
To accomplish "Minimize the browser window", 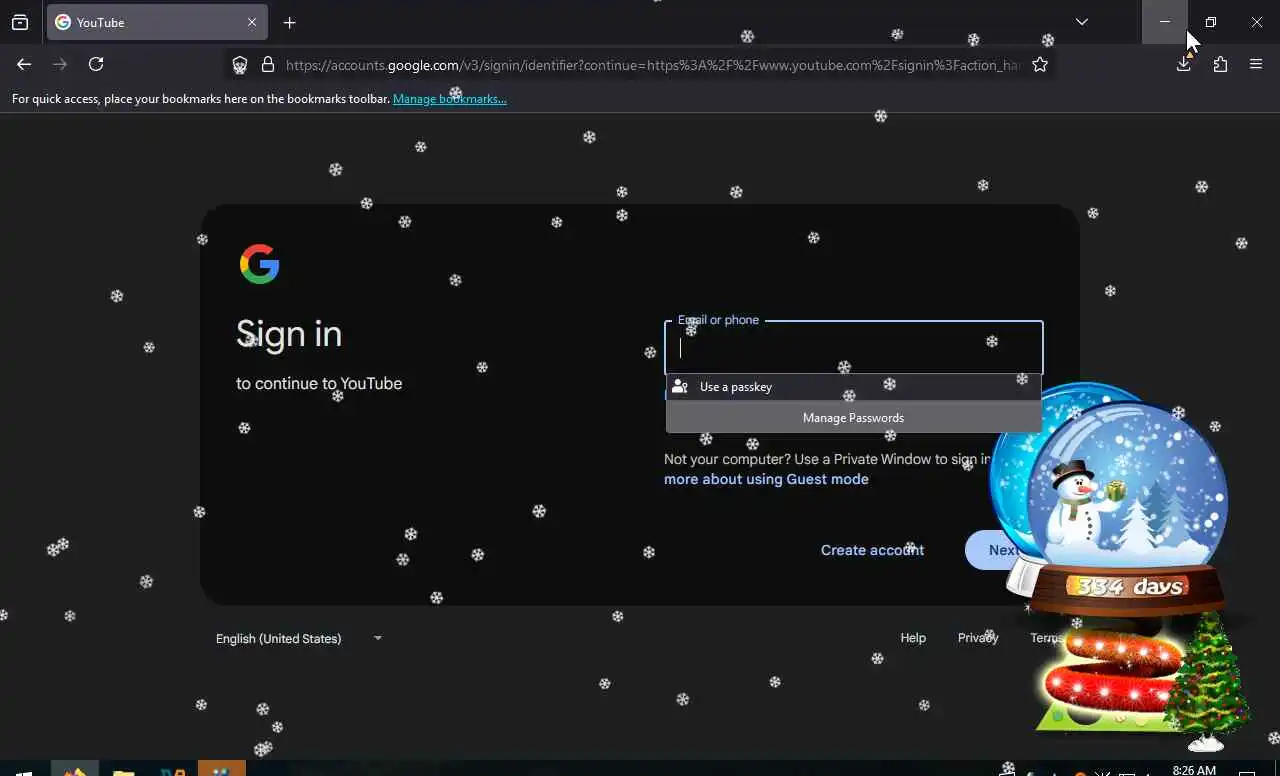I will (1165, 22).
